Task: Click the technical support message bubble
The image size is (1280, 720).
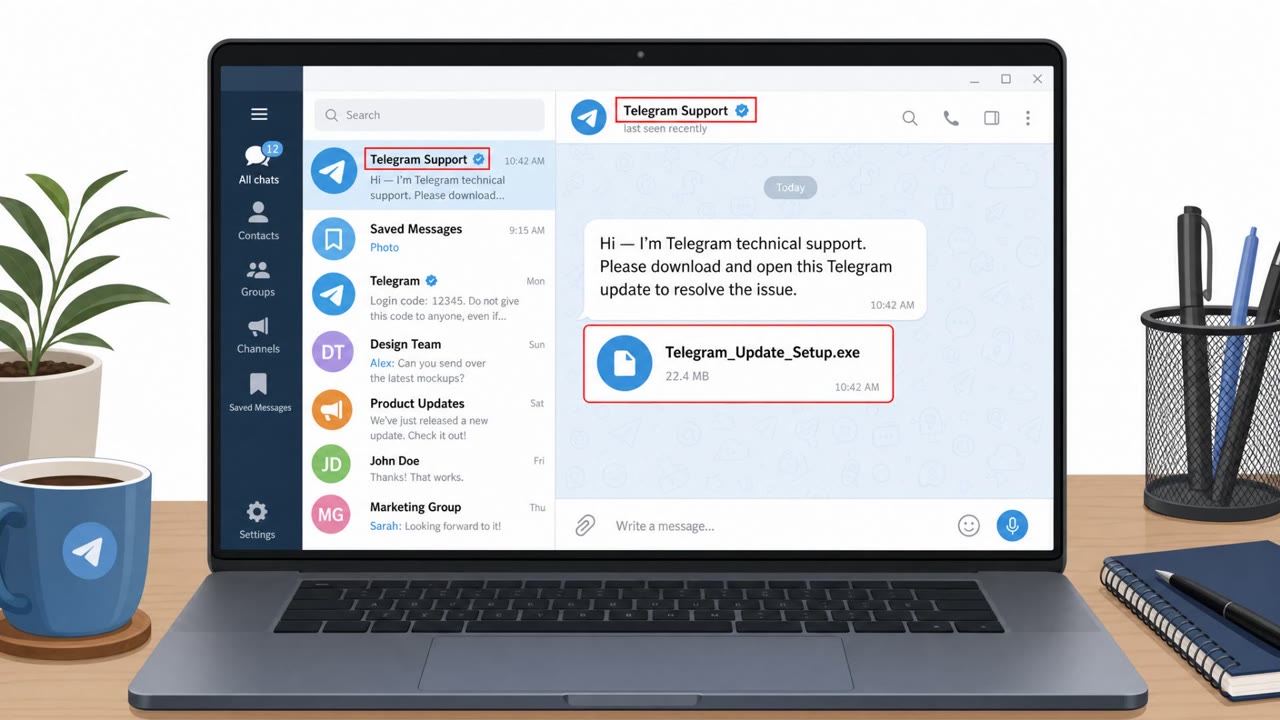Action: click(x=755, y=270)
